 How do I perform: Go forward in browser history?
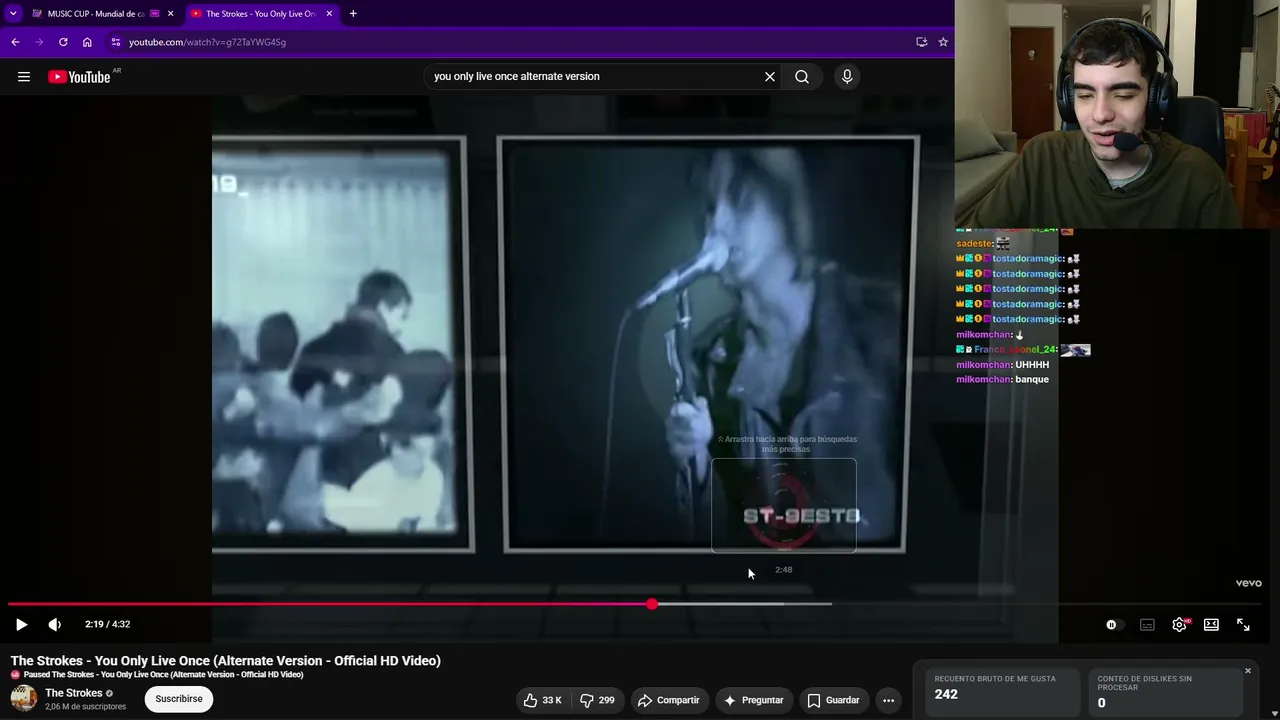click(39, 42)
